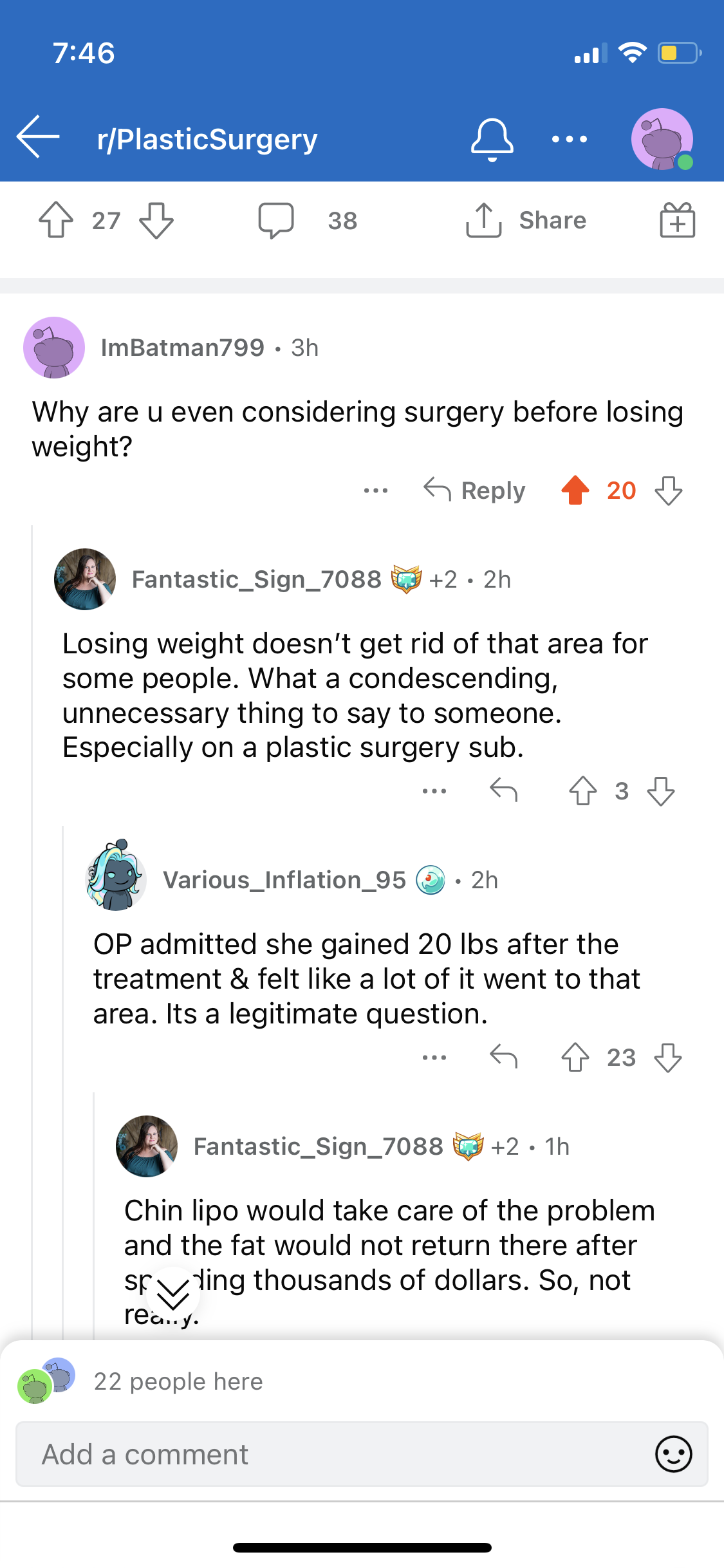Reply arrow on Fantastic_Sign_7088's first comment
The width and height of the screenshot is (724, 1568).
(503, 790)
